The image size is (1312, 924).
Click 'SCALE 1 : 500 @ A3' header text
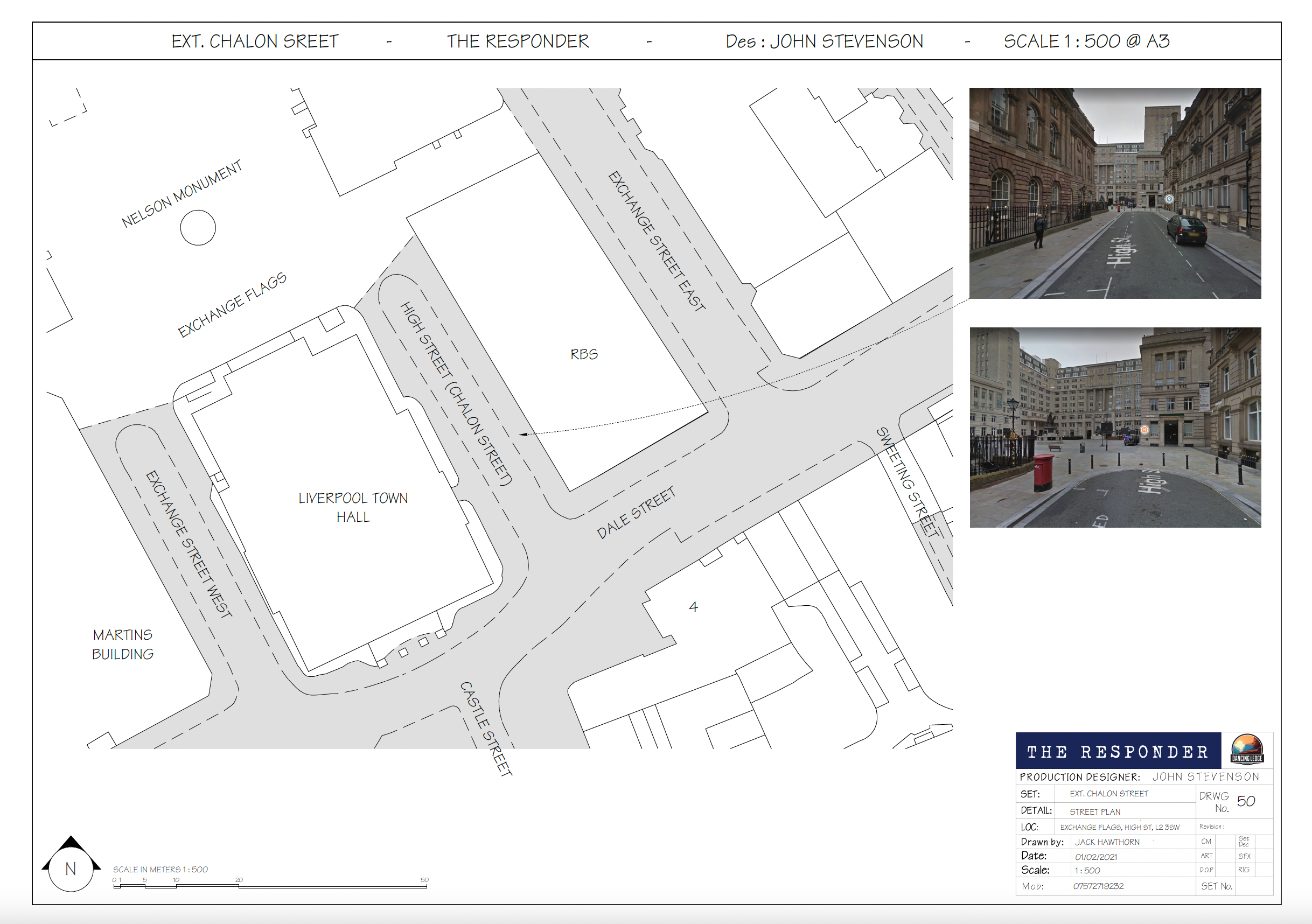(1087, 41)
